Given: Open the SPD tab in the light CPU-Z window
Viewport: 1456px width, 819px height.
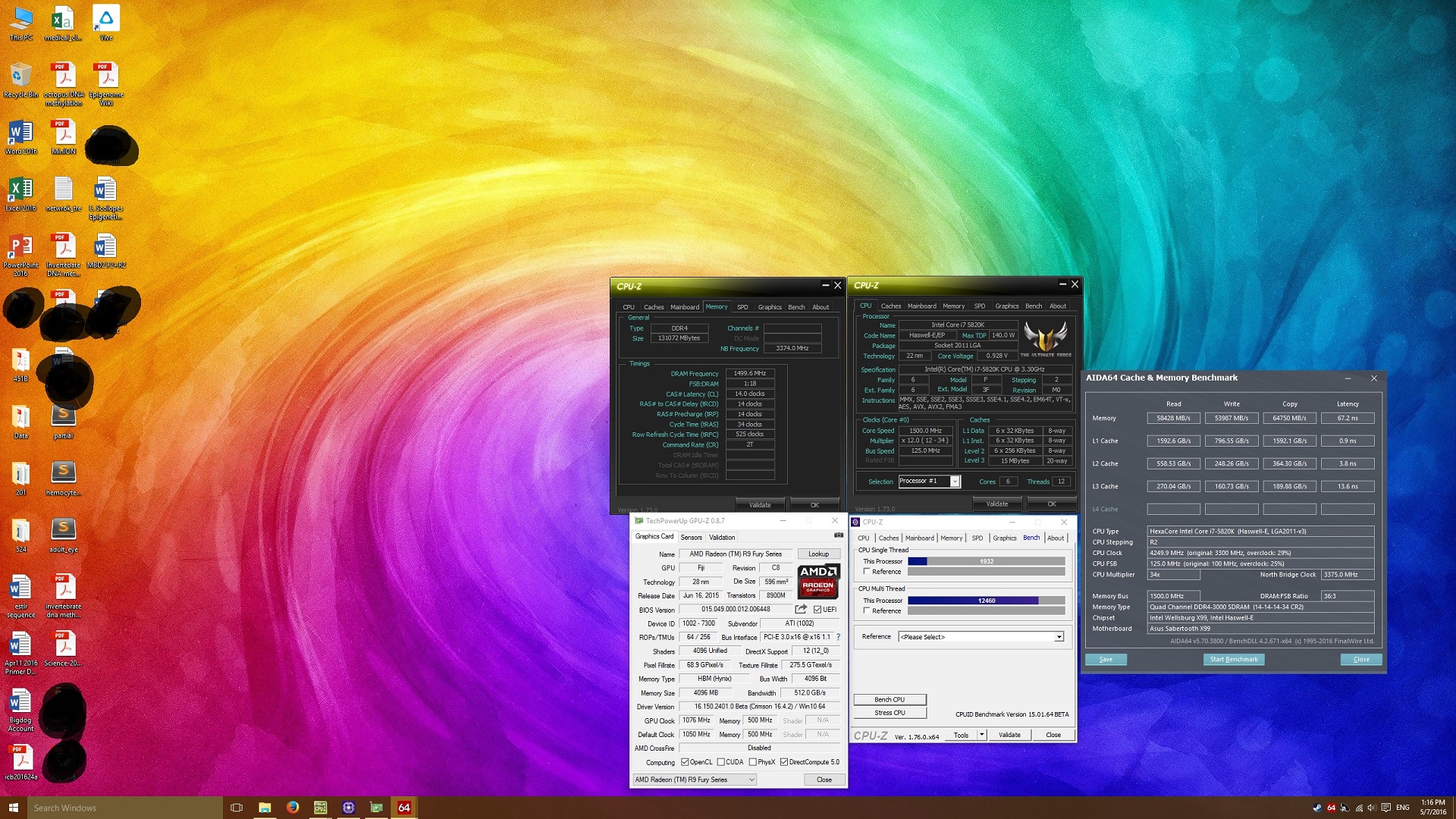Looking at the screenshot, I should pos(977,538).
